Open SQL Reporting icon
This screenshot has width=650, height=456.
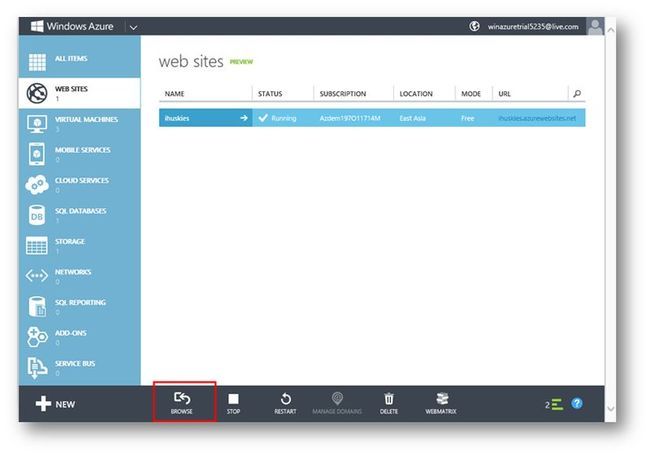point(37,306)
